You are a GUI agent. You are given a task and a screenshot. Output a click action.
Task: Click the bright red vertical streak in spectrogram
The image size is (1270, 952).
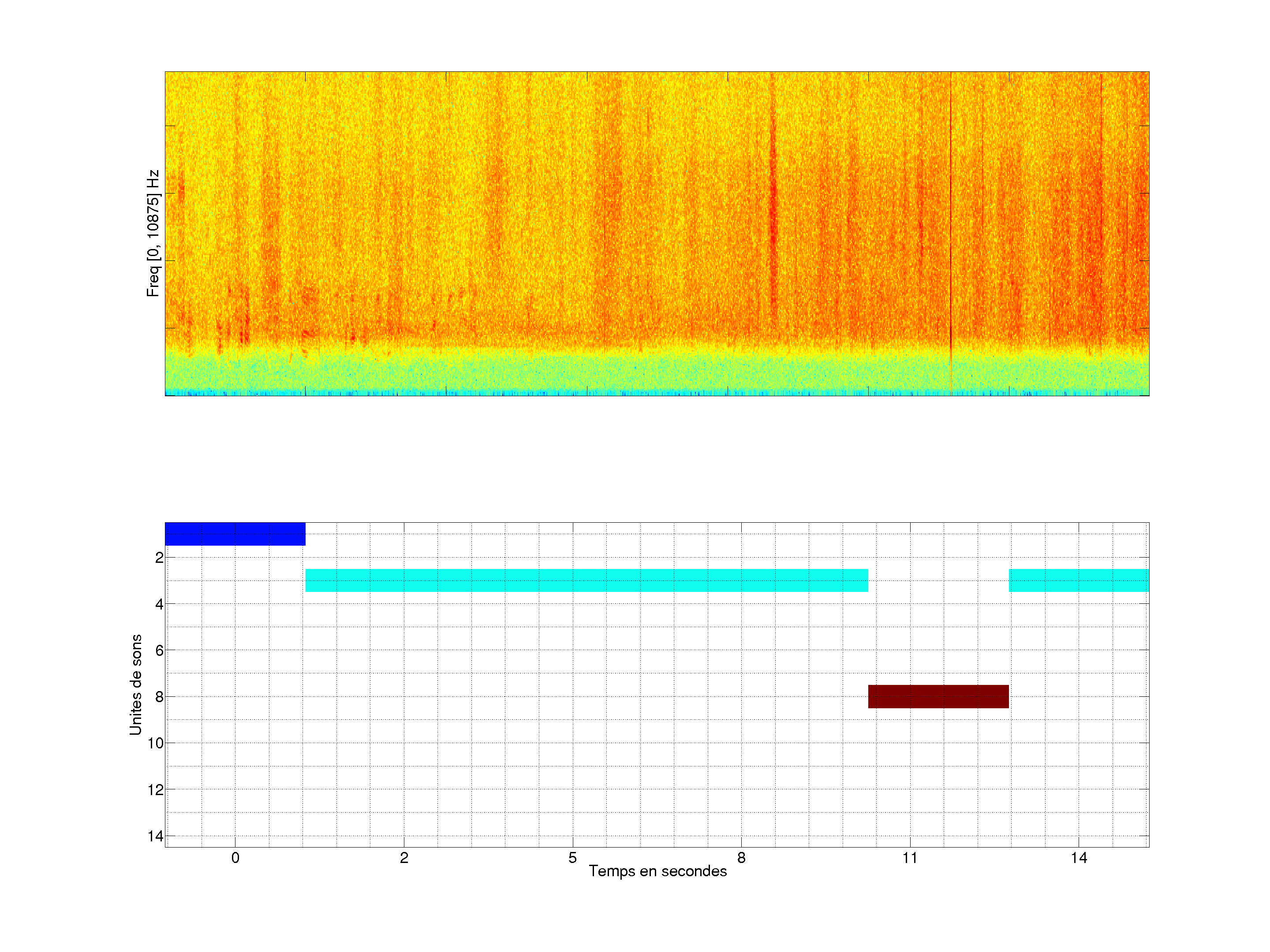coord(773,212)
